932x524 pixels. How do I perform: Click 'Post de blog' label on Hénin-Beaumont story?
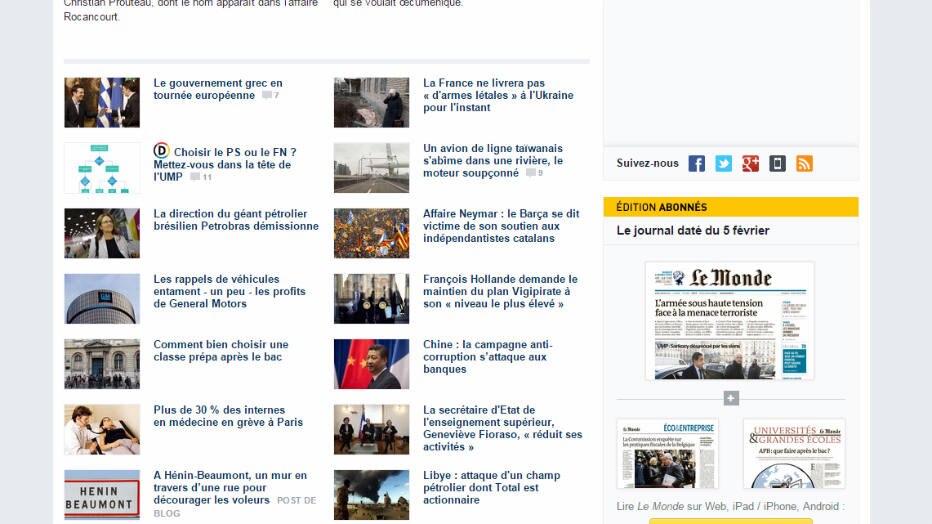tap(296, 501)
